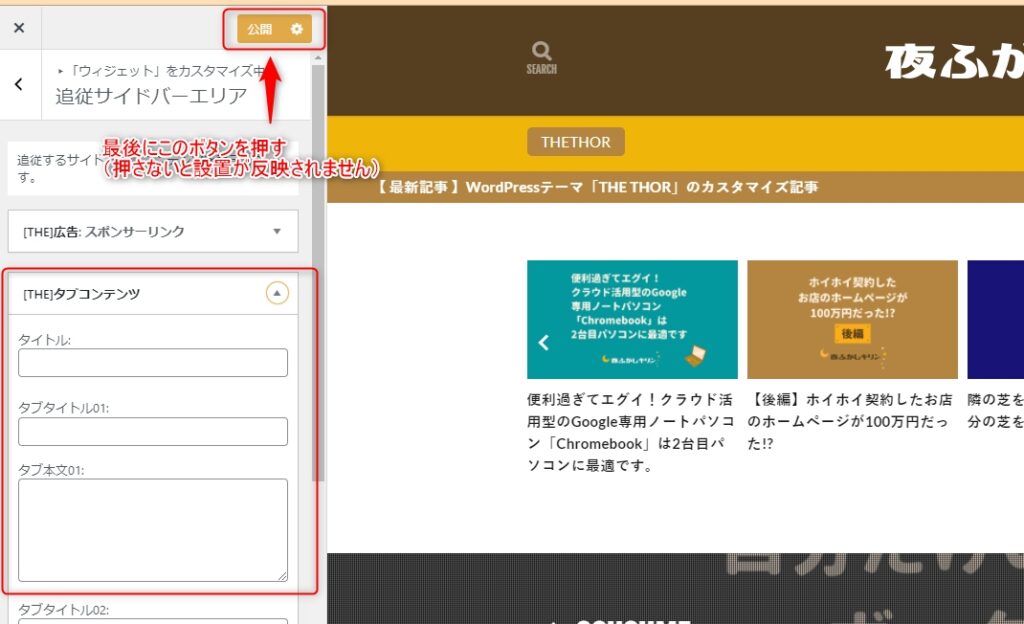Image resolution: width=1024 pixels, height=624 pixels.
Task: Click the 公開 publish button
Action: pos(260,29)
